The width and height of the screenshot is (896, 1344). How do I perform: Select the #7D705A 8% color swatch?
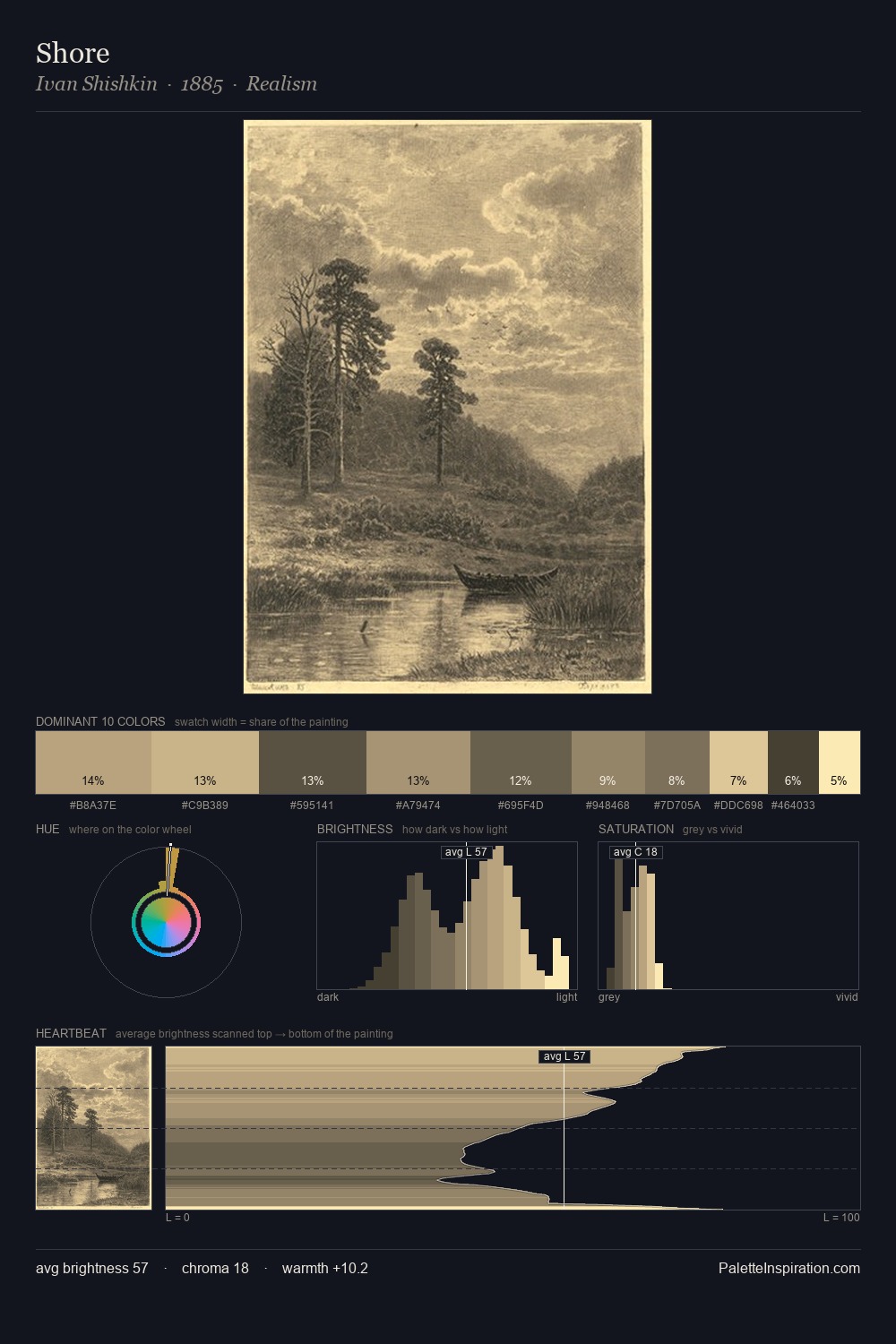point(677,762)
